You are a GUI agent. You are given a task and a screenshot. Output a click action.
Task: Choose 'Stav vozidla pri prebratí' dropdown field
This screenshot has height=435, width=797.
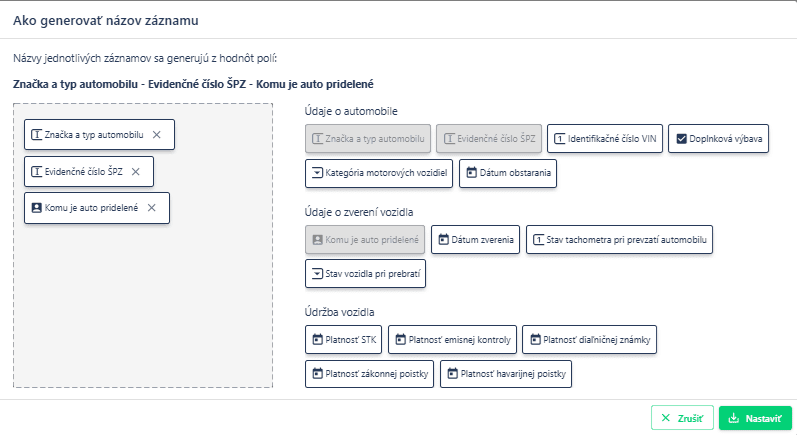365,274
